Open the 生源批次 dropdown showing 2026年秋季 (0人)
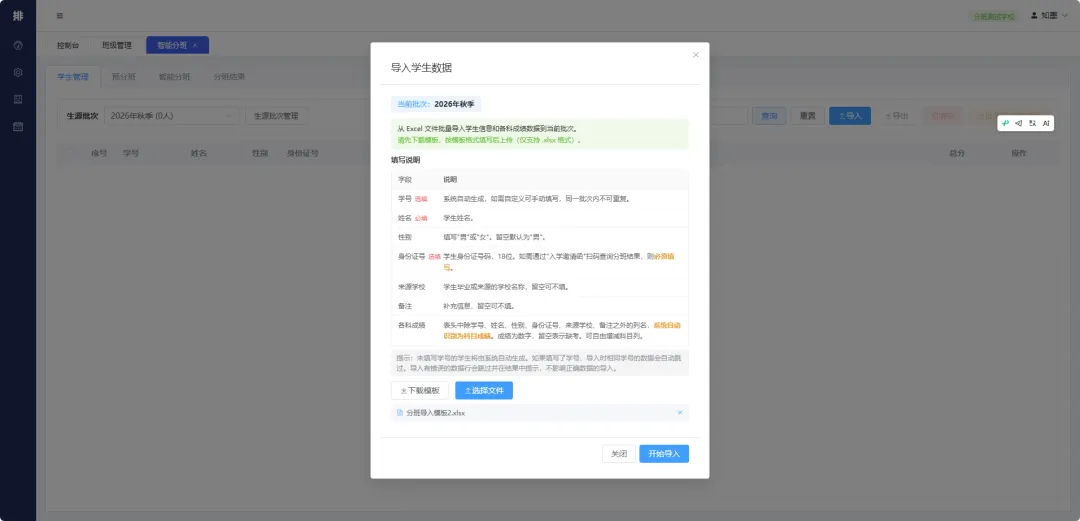 click(172, 116)
